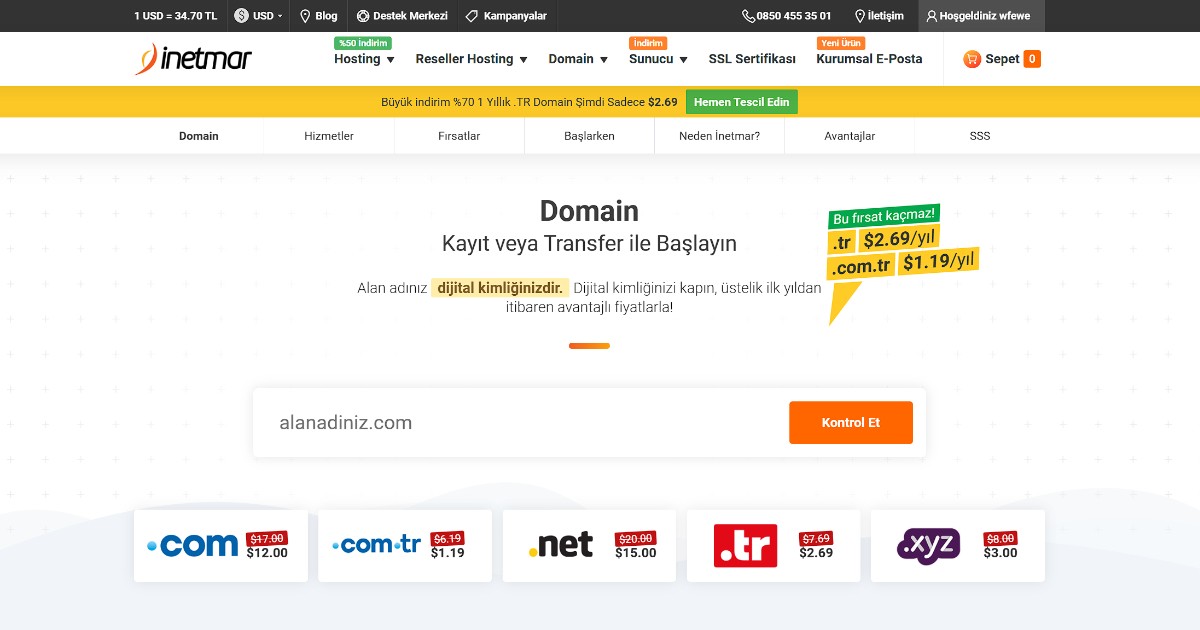Click the user profile icon

coord(932,16)
